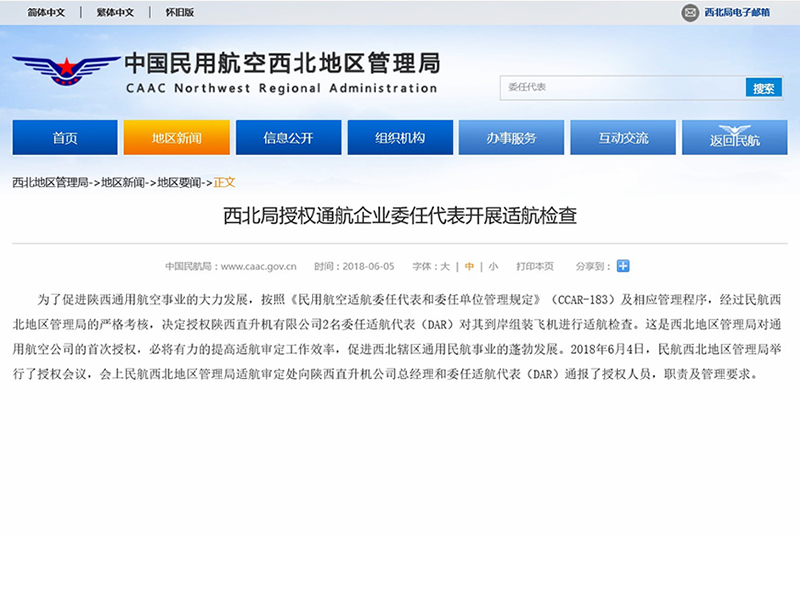Image resolution: width=800 pixels, height=600 pixels.
Task: Click 打印本页 print link
Action: pyautogui.click(x=535, y=266)
